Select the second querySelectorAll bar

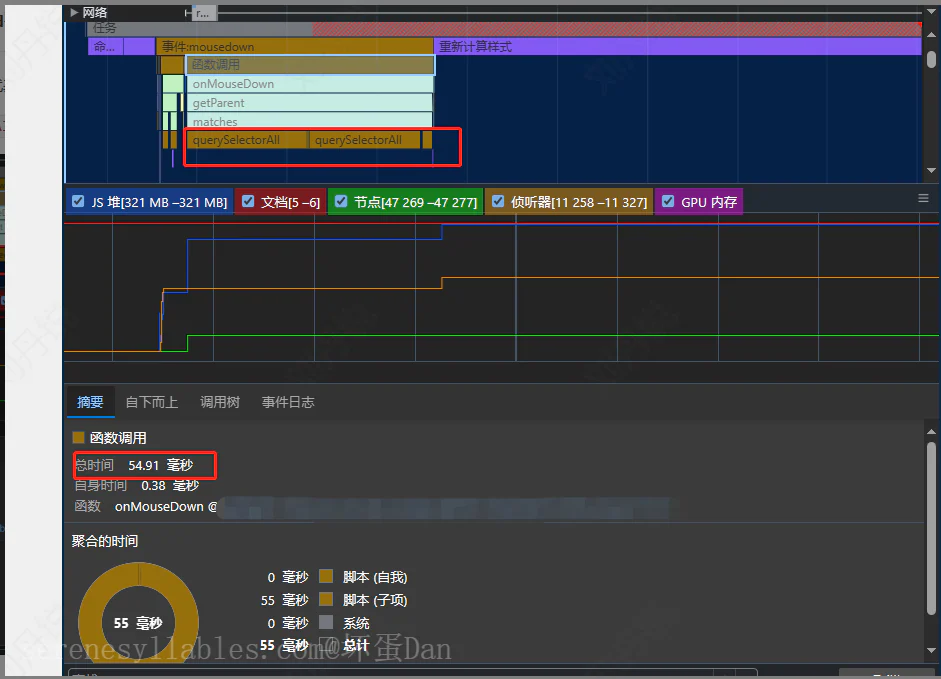coord(365,140)
